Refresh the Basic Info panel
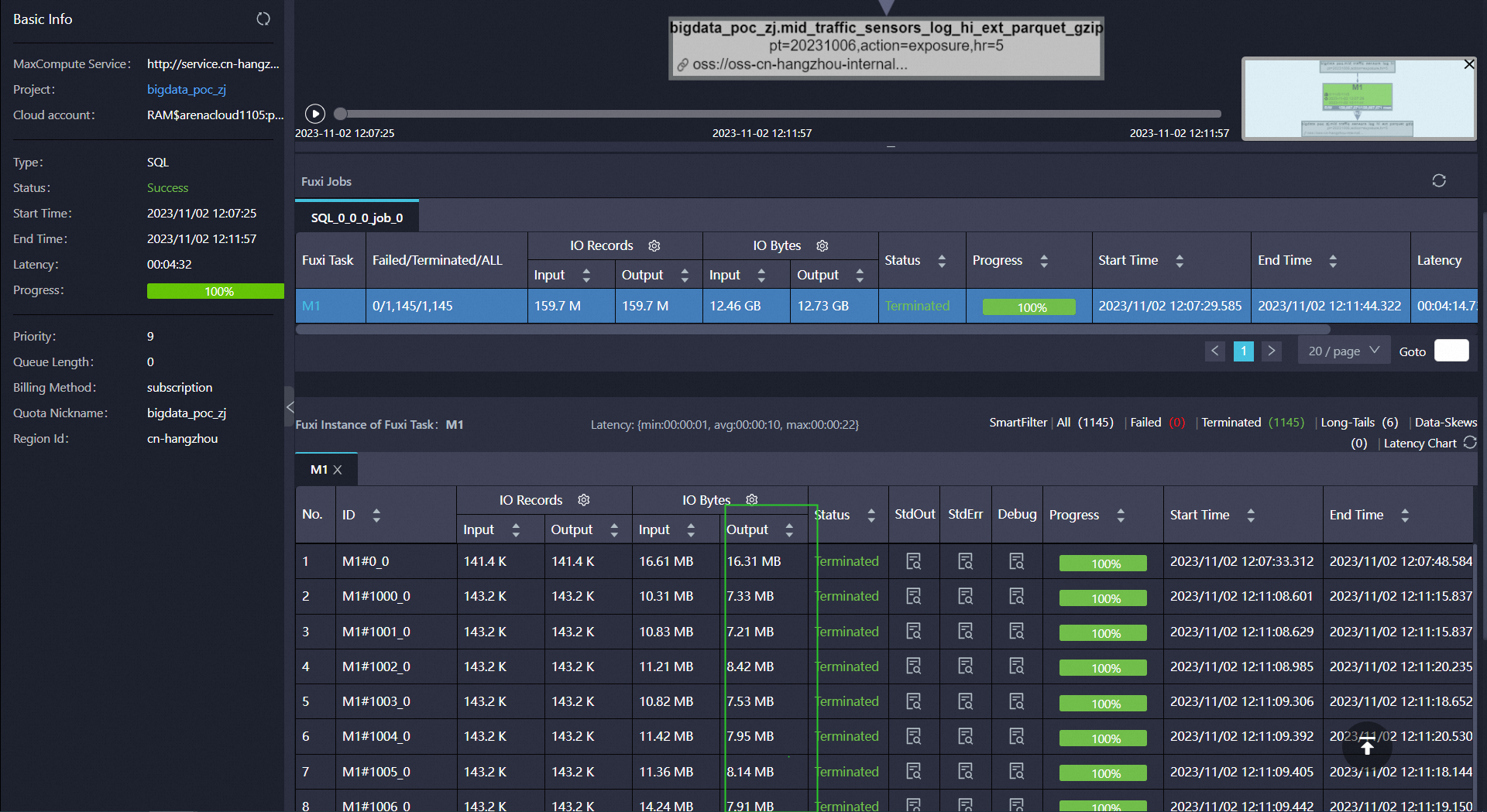This screenshot has width=1487, height=812. (263, 19)
